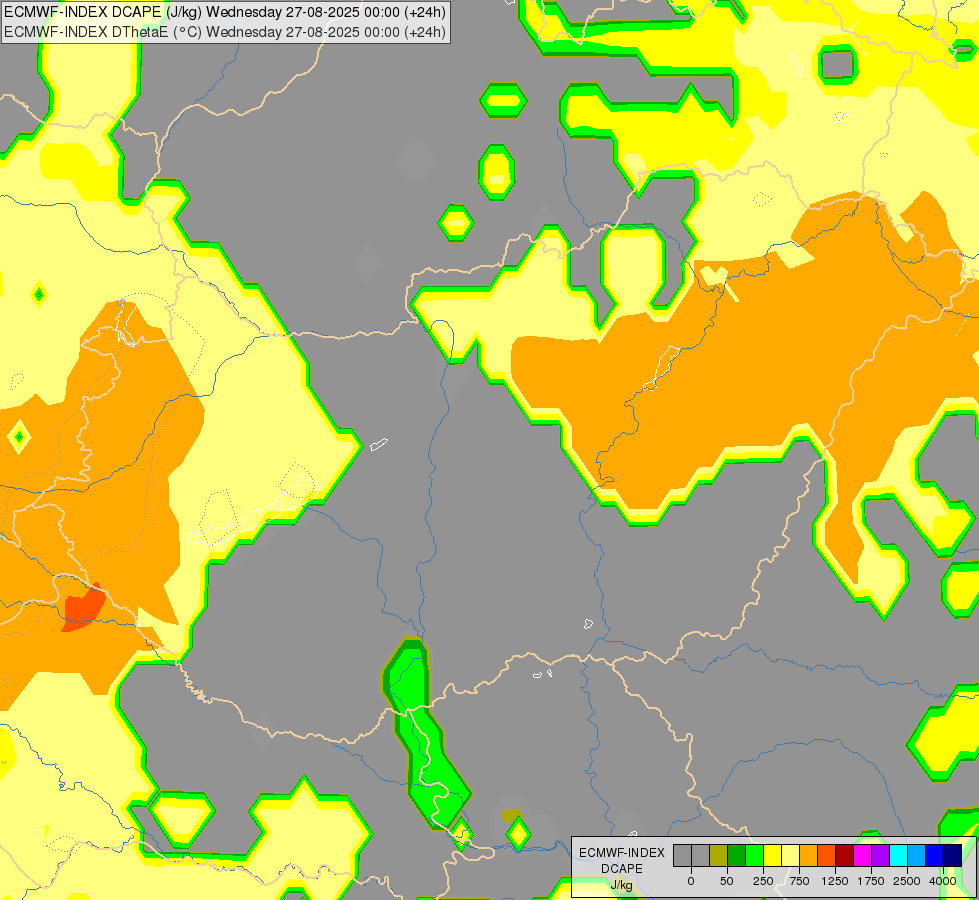Click the bright green legend swatch
979x900 pixels.
coord(755,855)
